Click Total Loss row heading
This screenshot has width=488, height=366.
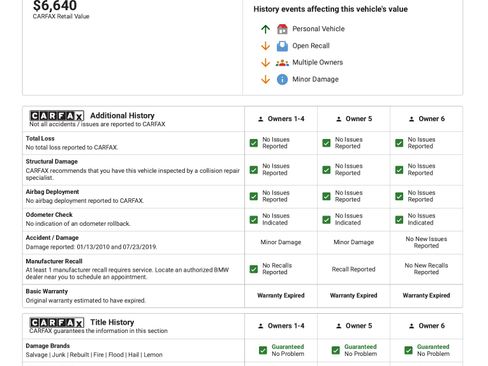[40, 138]
